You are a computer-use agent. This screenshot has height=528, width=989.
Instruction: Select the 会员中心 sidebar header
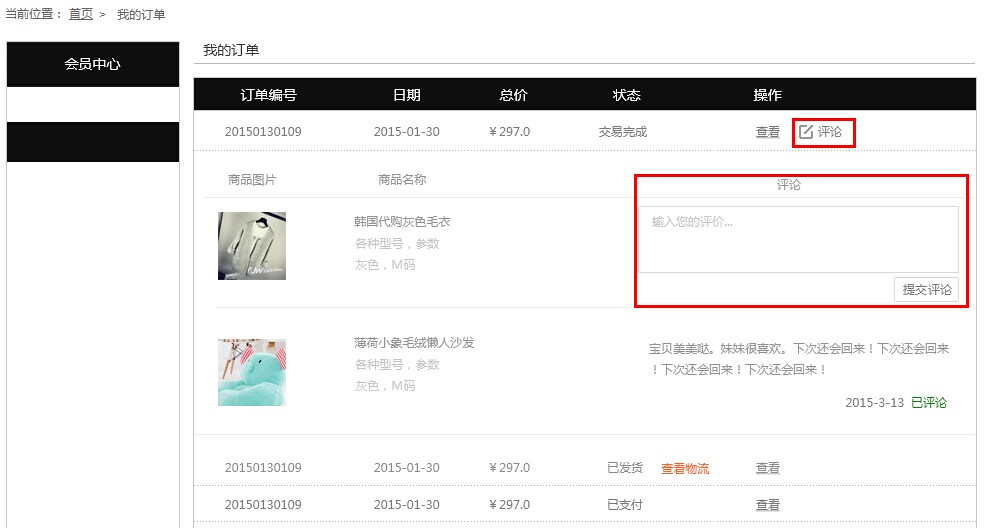pos(93,64)
